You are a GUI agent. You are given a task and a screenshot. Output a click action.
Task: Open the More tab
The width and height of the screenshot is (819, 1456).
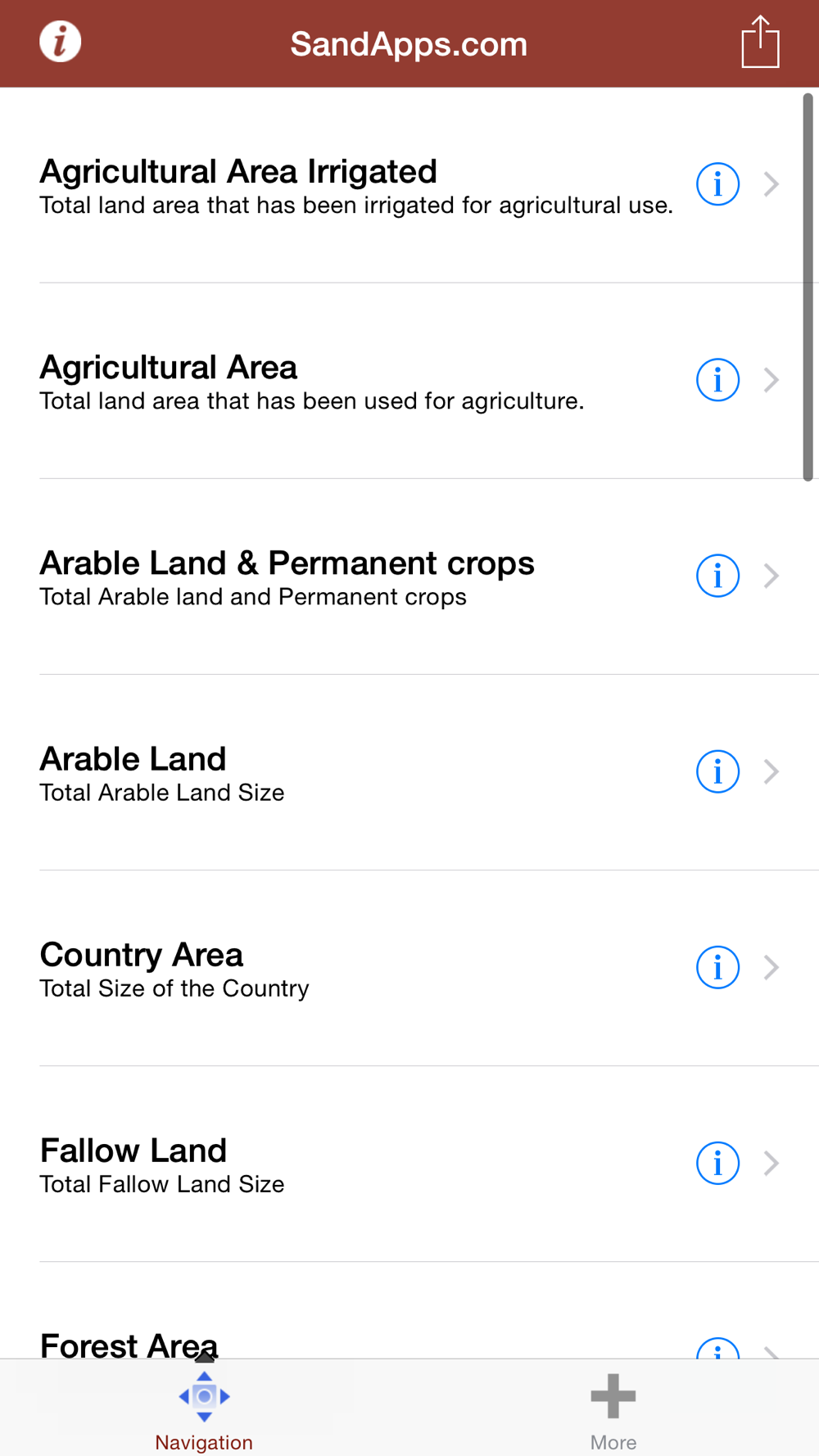coord(613,1409)
